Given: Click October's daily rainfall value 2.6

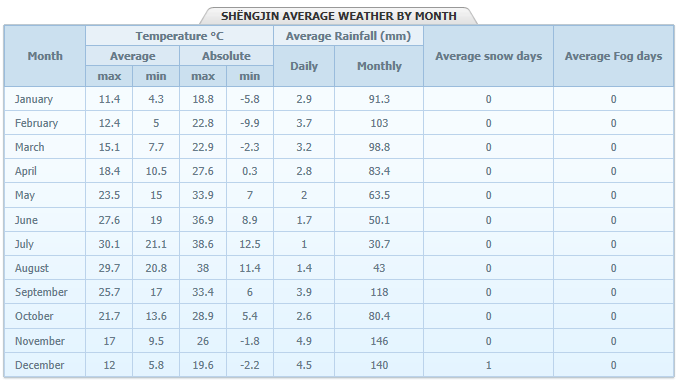Looking at the screenshot, I should [304, 316].
